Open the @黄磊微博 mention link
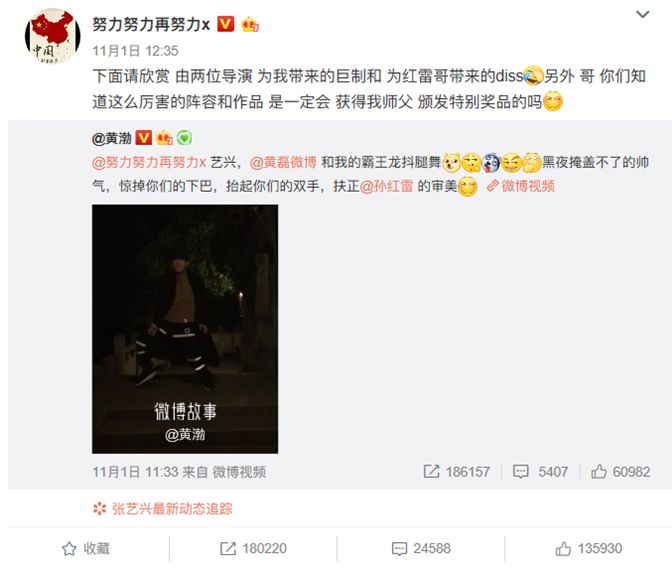The width and height of the screenshot is (672, 567). [283, 162]
